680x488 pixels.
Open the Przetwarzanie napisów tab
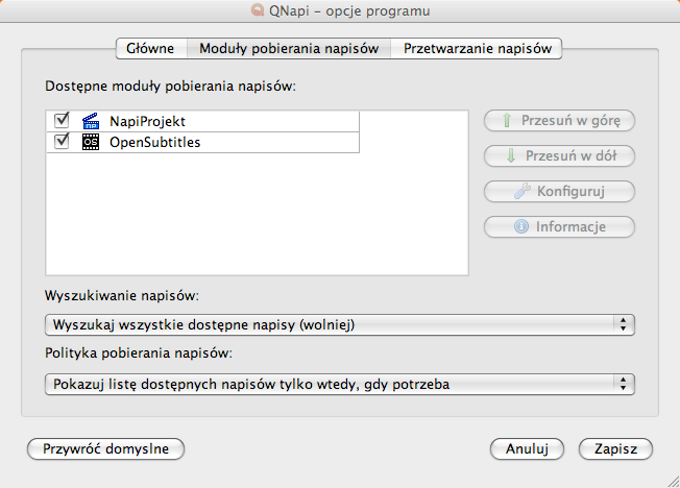click(477, 48)
